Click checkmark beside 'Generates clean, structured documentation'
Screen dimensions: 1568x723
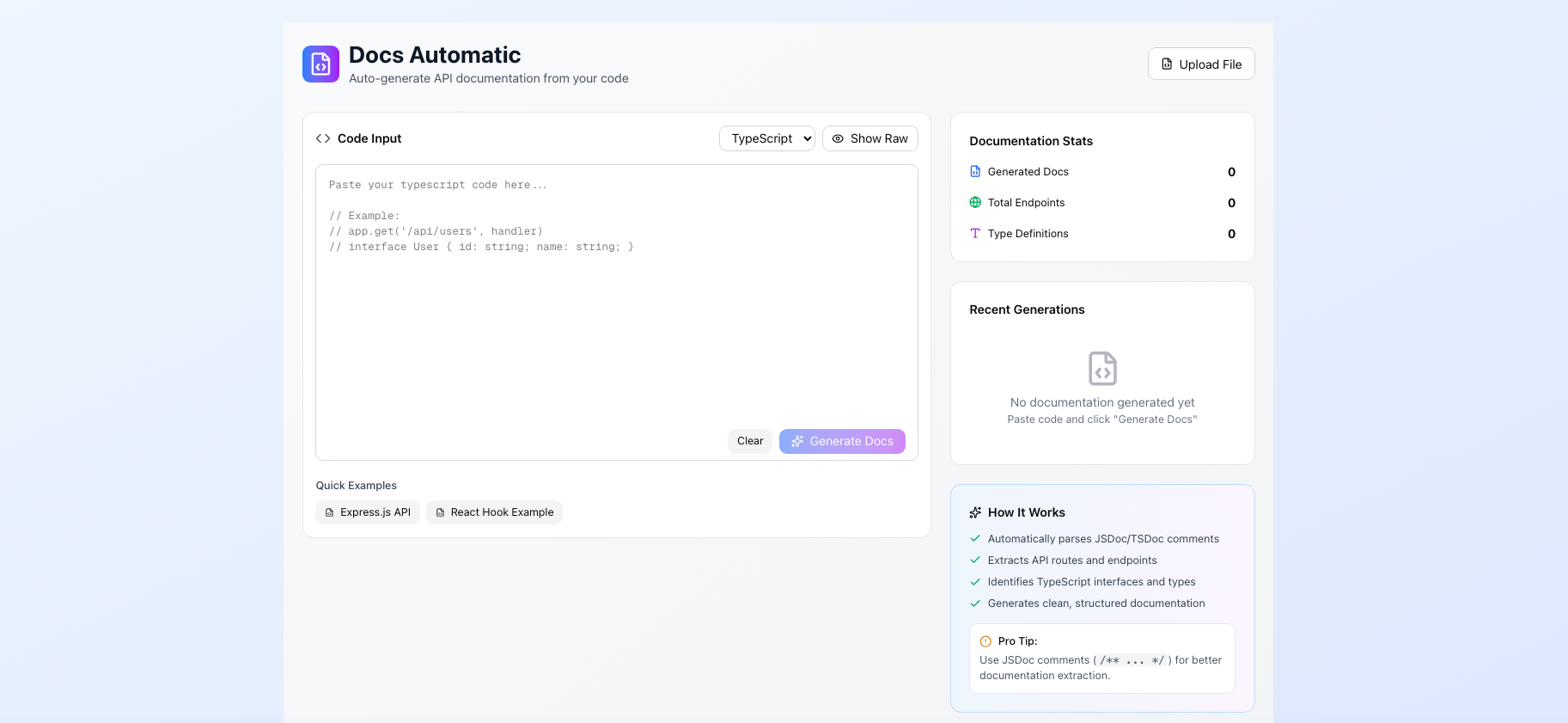(x=975, y=604)
